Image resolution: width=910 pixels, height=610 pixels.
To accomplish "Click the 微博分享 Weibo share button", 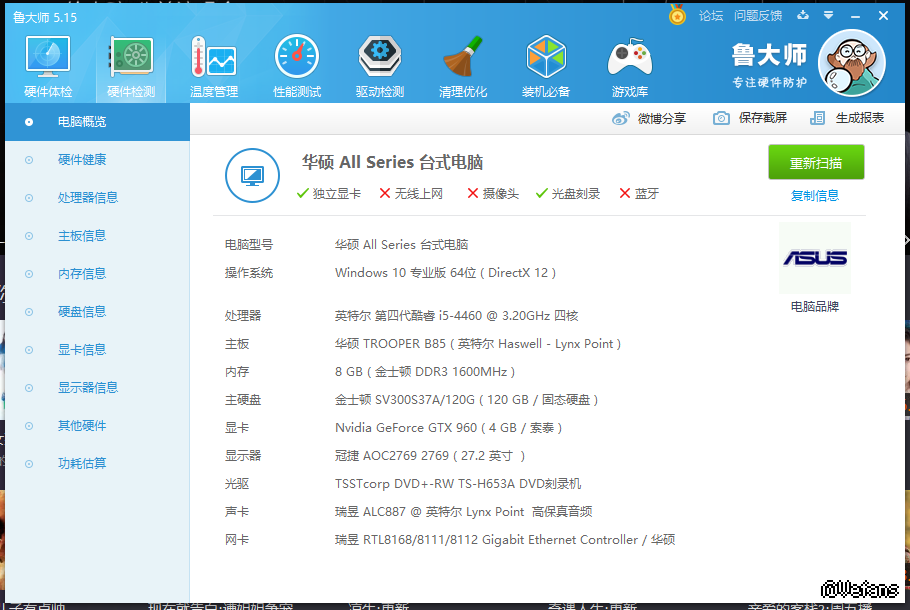I will click(649, 118).
